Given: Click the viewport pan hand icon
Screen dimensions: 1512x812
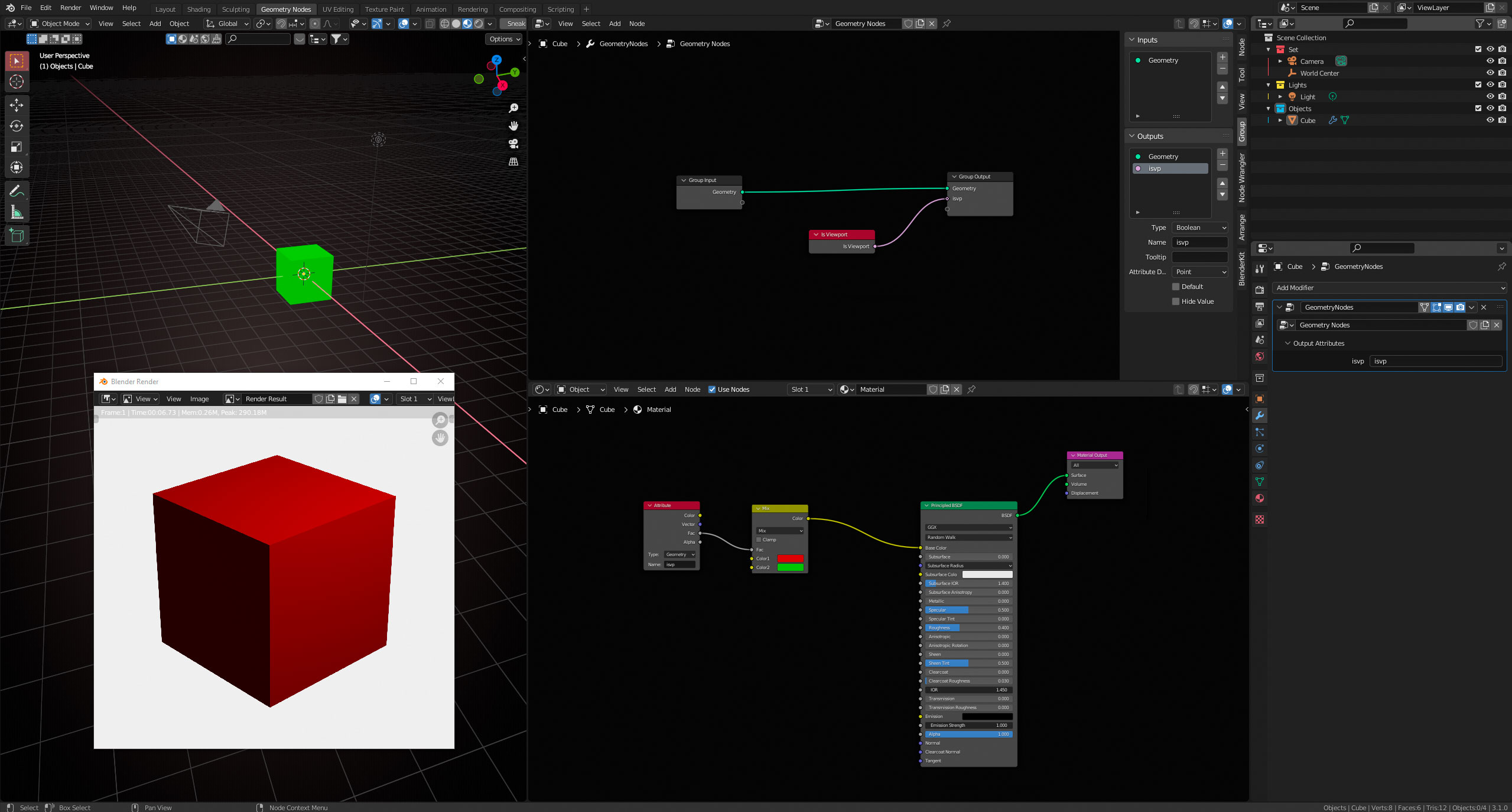Looking at the screenshot, I should 513,126.
